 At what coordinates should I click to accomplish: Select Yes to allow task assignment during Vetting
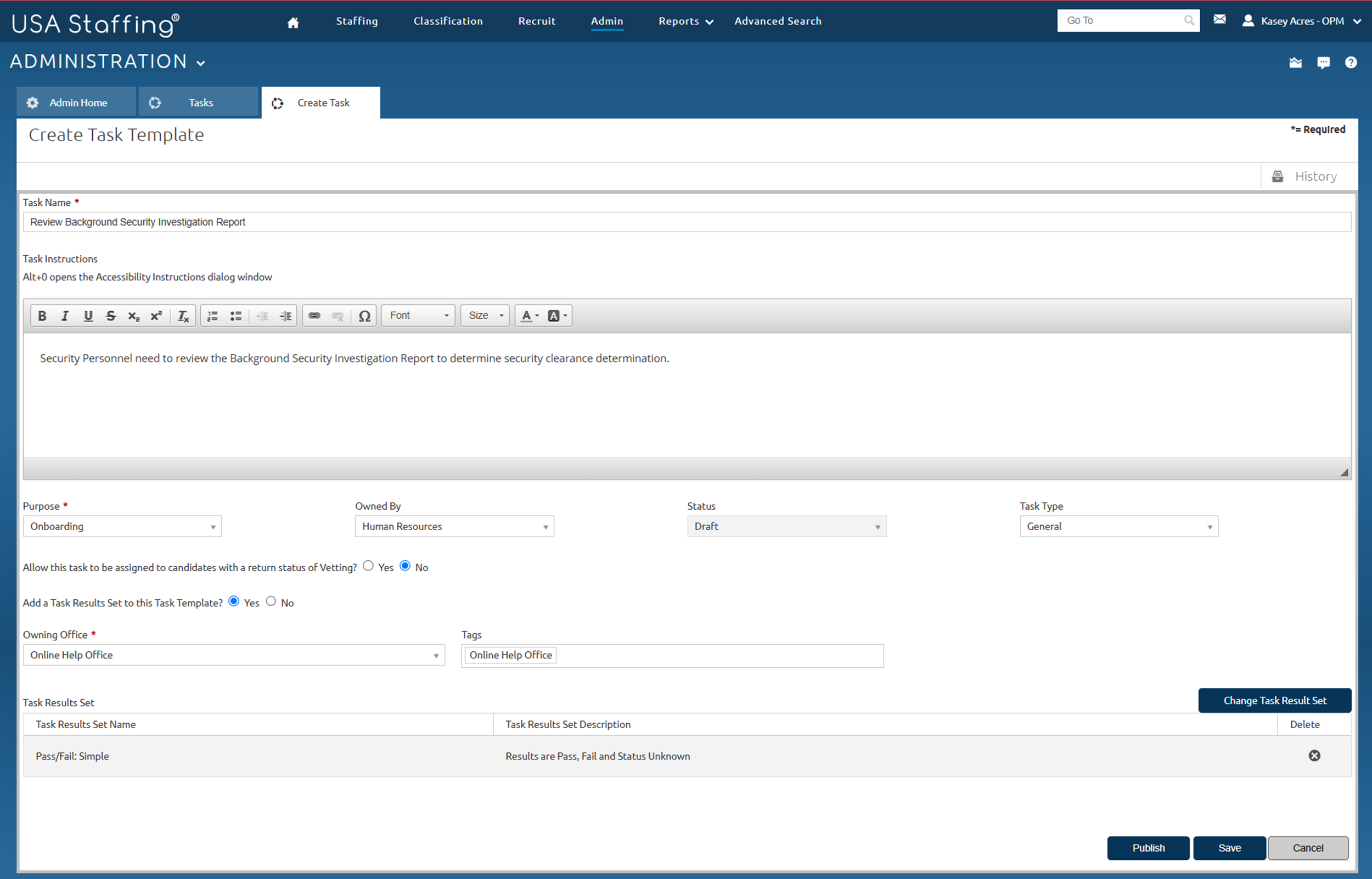click(x=368, y=566)
